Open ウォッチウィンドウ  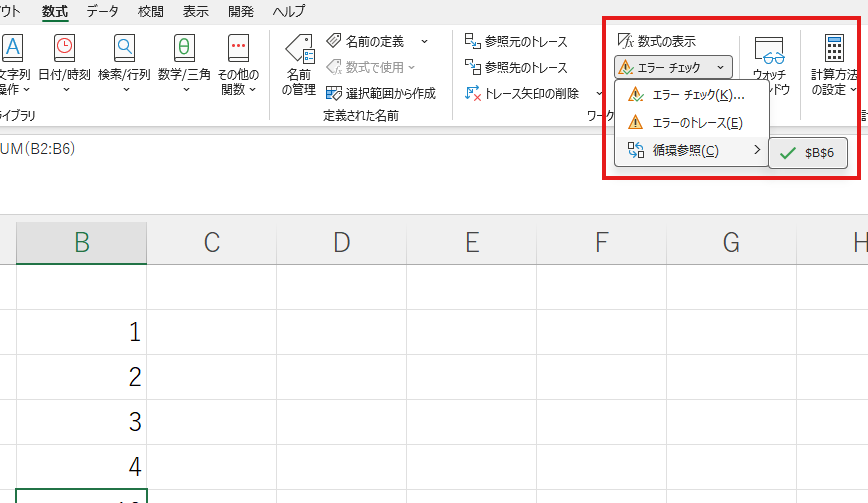pyautogui.click(x=770, y=65)
